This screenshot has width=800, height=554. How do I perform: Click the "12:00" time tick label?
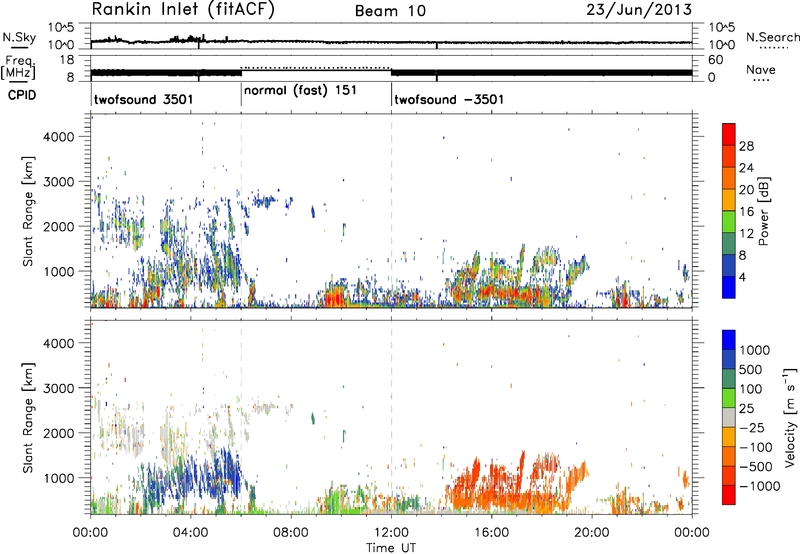[x=391, y=533]
